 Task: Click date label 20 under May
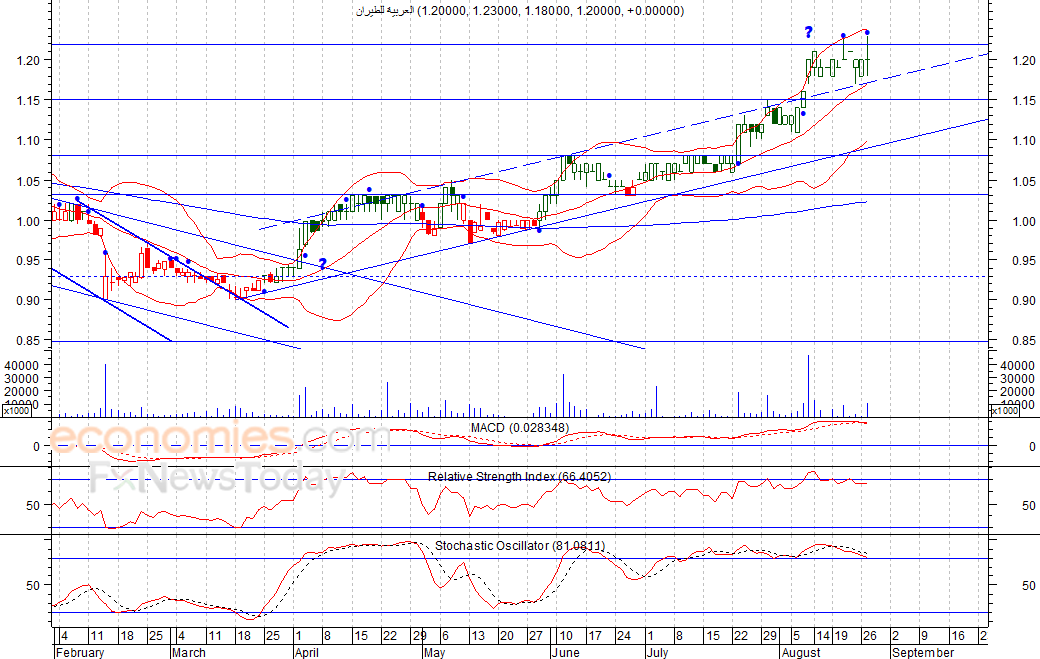click(x=507, y=636)
